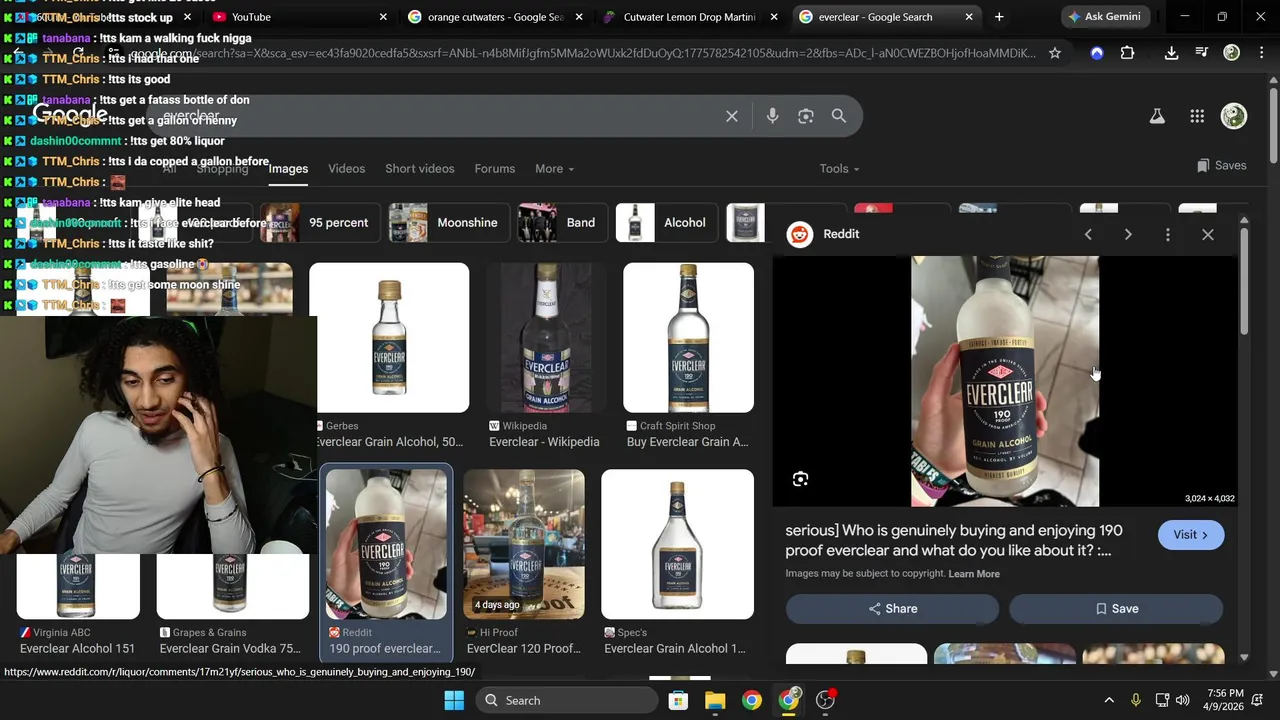Go to next image in preview panel
This screenshot has width=1280, height=720.
pyautogui.click(x=1128, y=234)
